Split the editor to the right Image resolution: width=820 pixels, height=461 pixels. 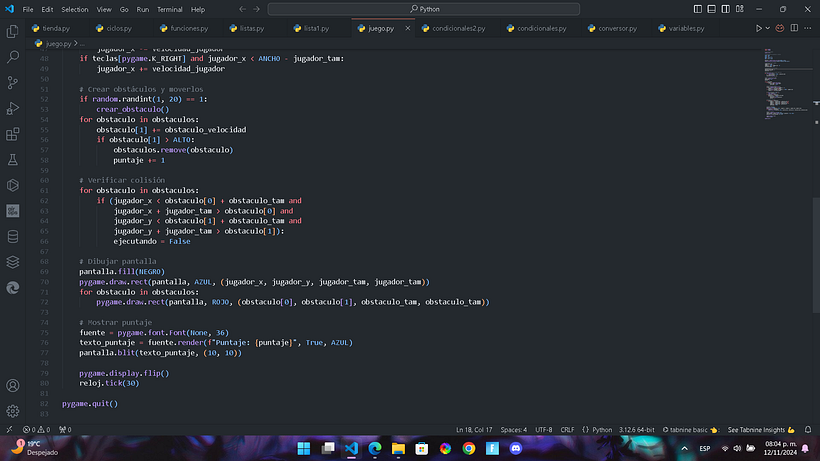tap(794, 28)
